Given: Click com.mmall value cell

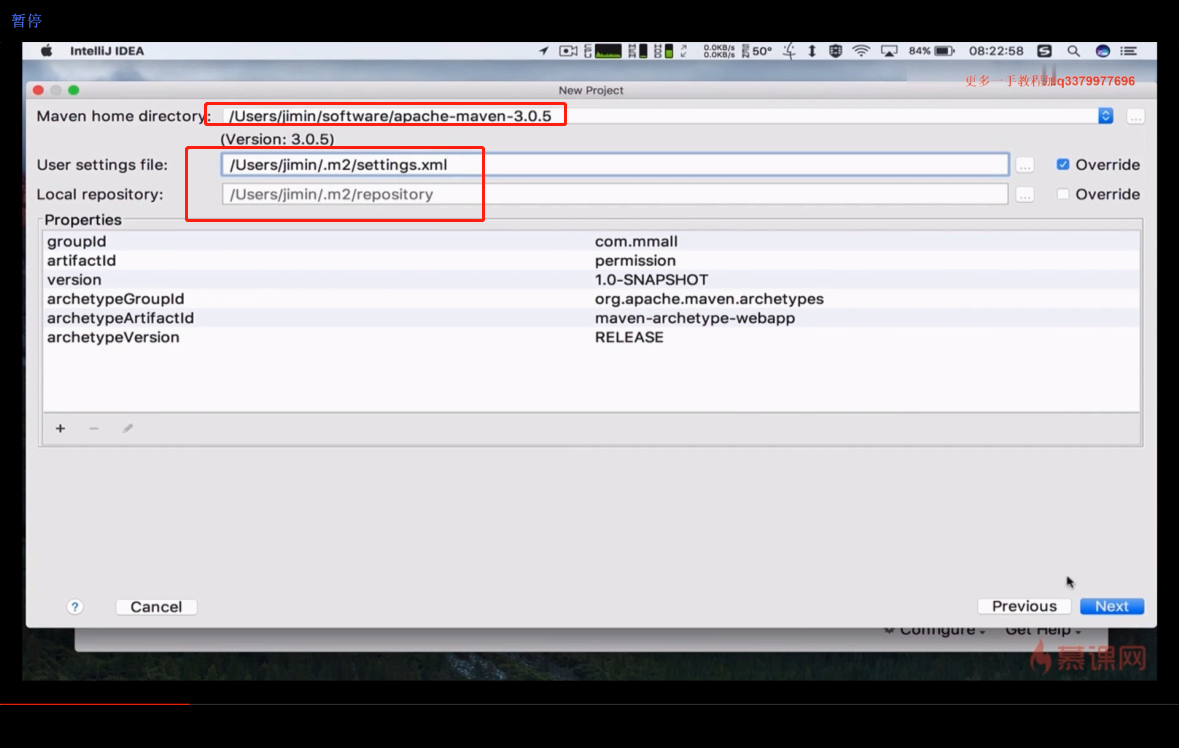Looking at the screenshot, I should (636, 241).
